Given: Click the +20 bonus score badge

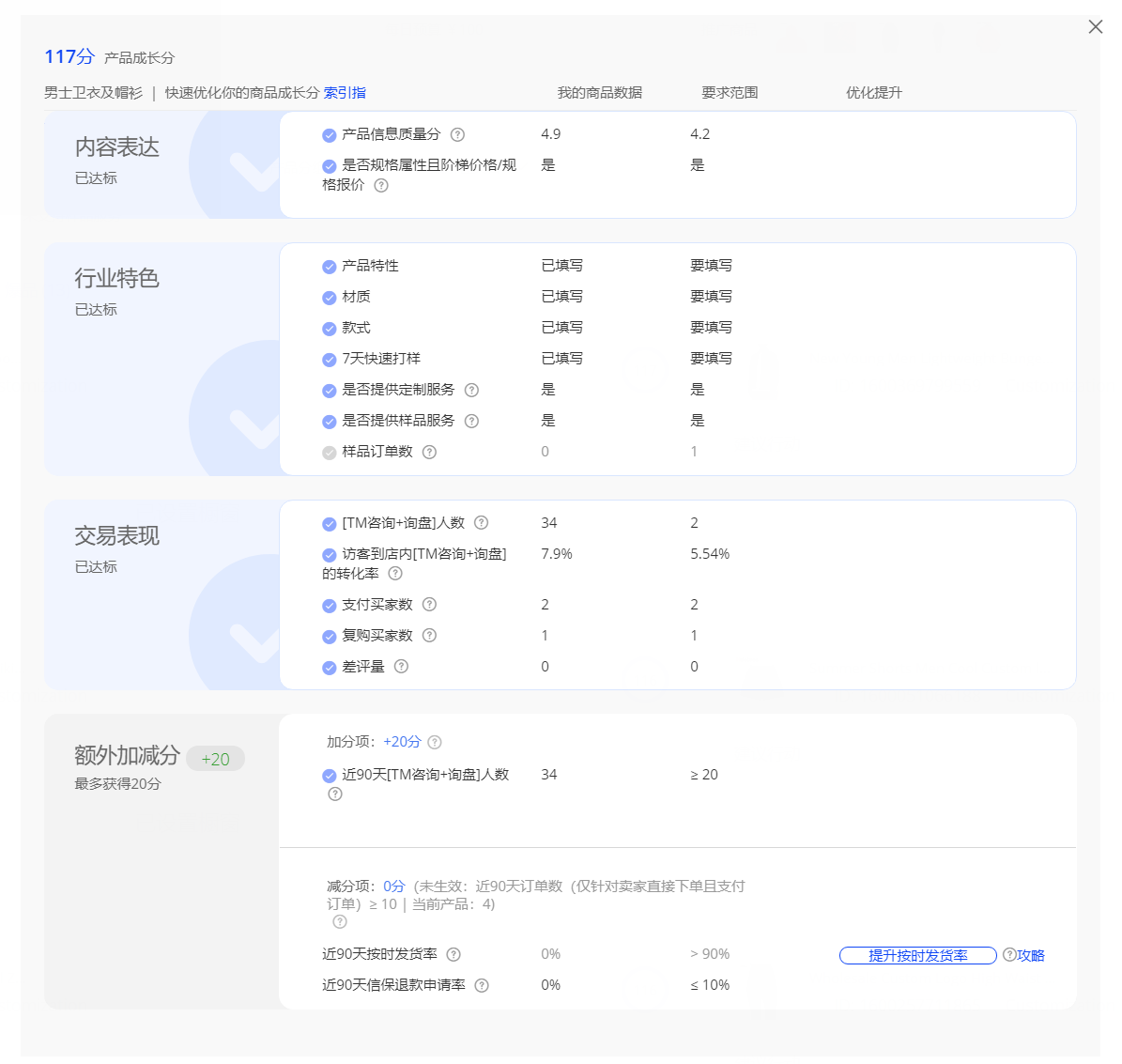Looking at the screenshot, I should pyautogui.click(x=215, y=759).
